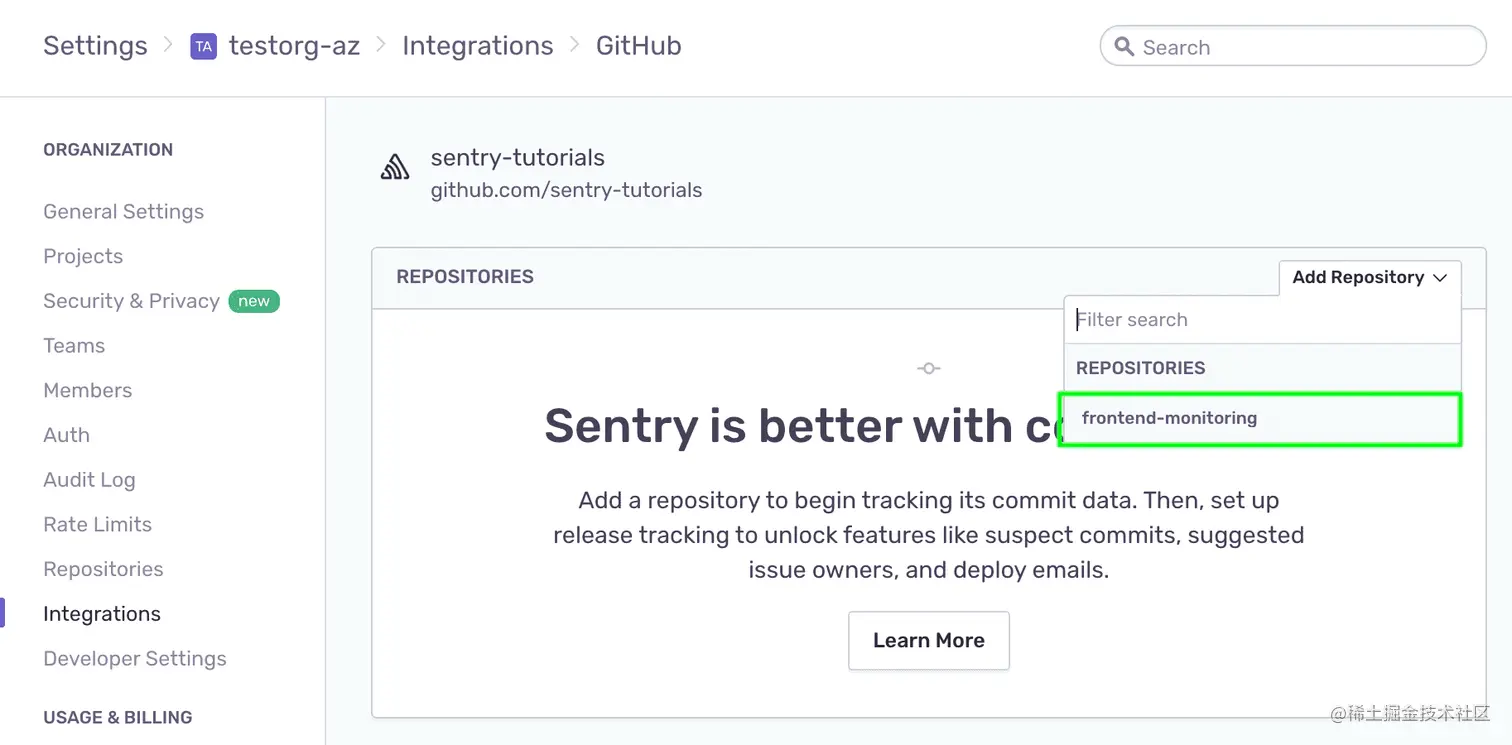This screenshot has height=745, width=1512.
Task: Open the Projects settings page
Action: [x=83, y=256]
